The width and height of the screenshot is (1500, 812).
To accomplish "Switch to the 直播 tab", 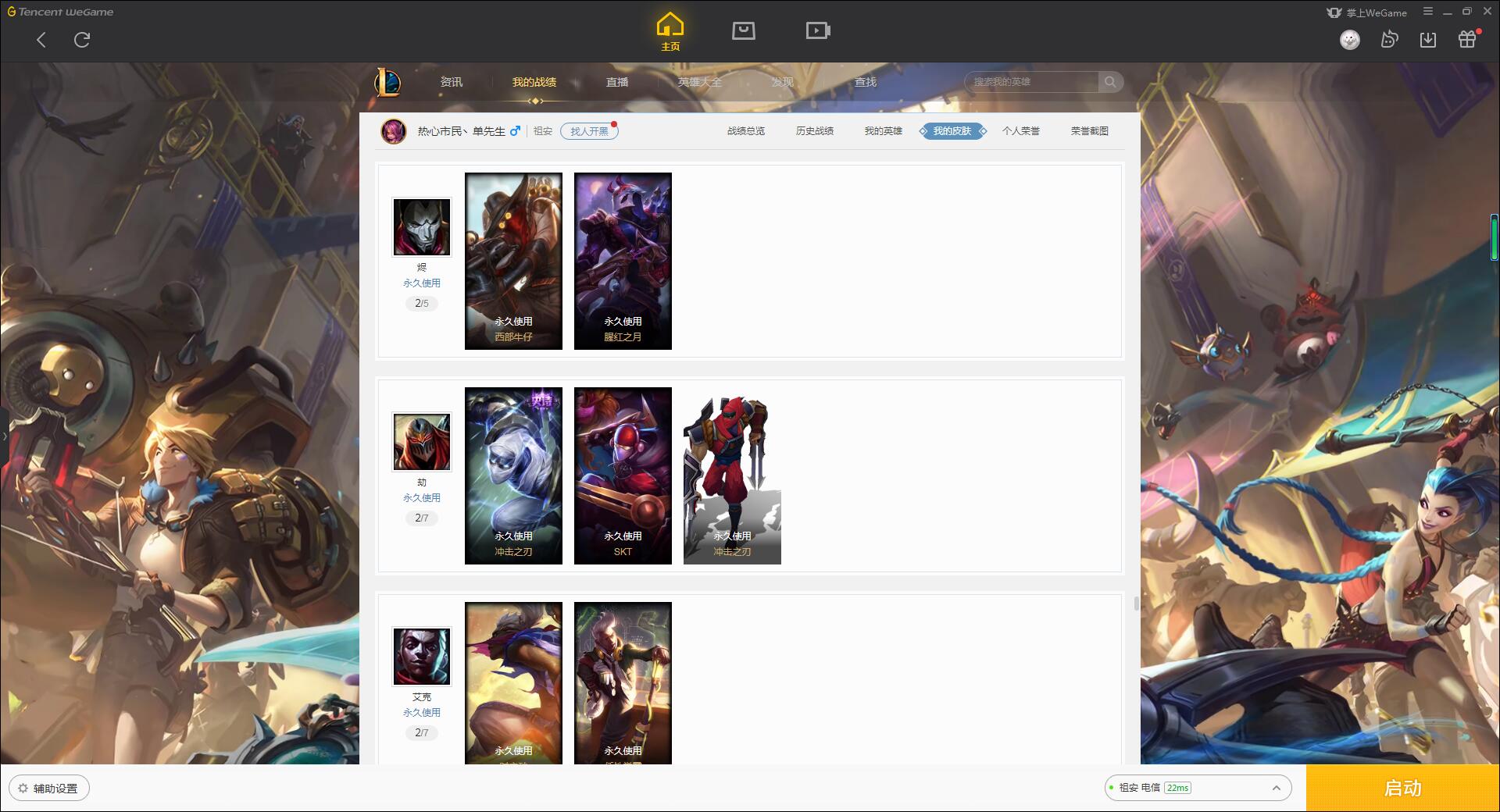I will 617,82.
